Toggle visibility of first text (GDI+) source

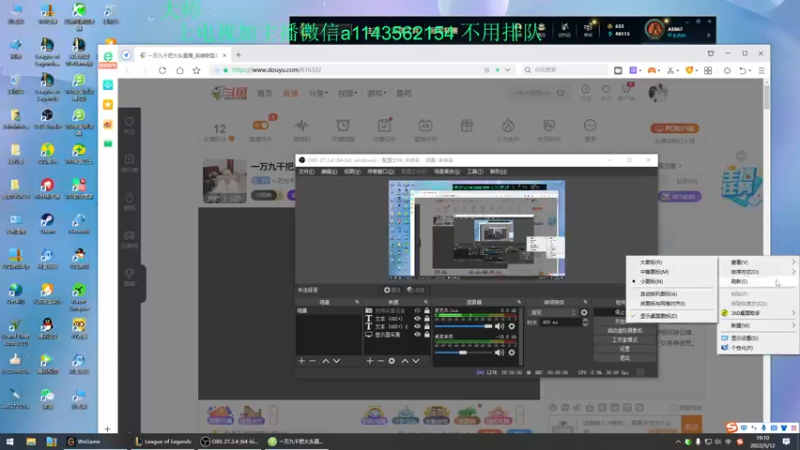pos(417,319)
